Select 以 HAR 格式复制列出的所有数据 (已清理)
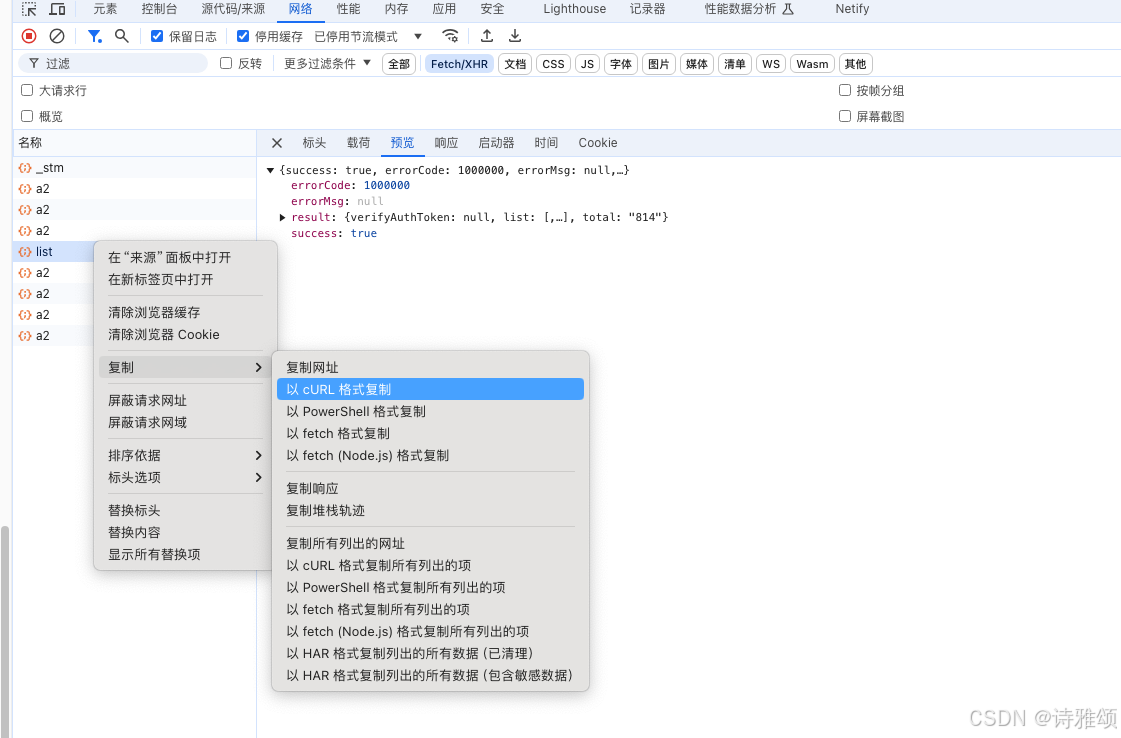 (430, 654)
